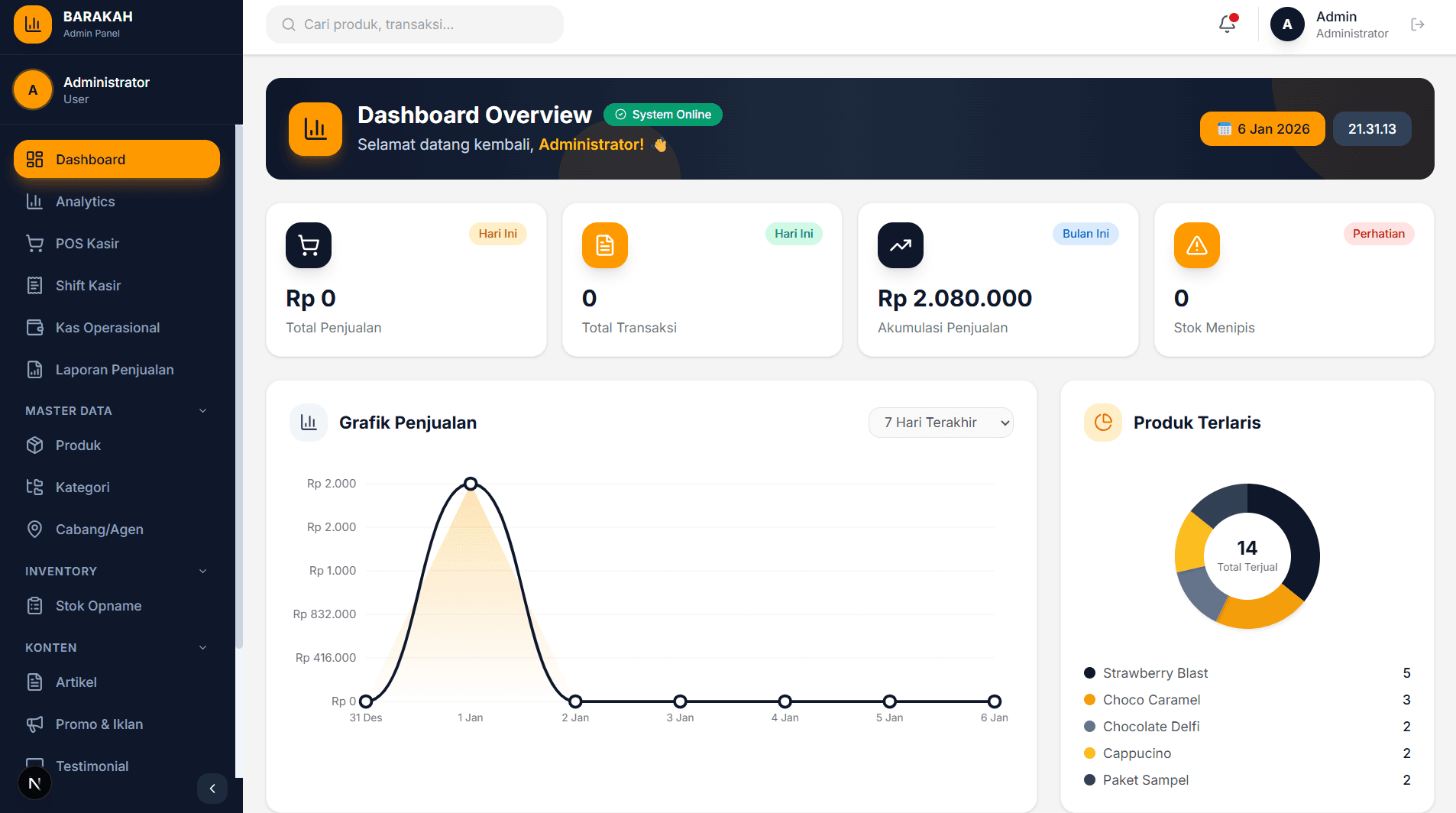The width and height of the screenshot is (1456, 813).
Task: Click the Shift Kasir sidebar icon
Action: point(35,285)
